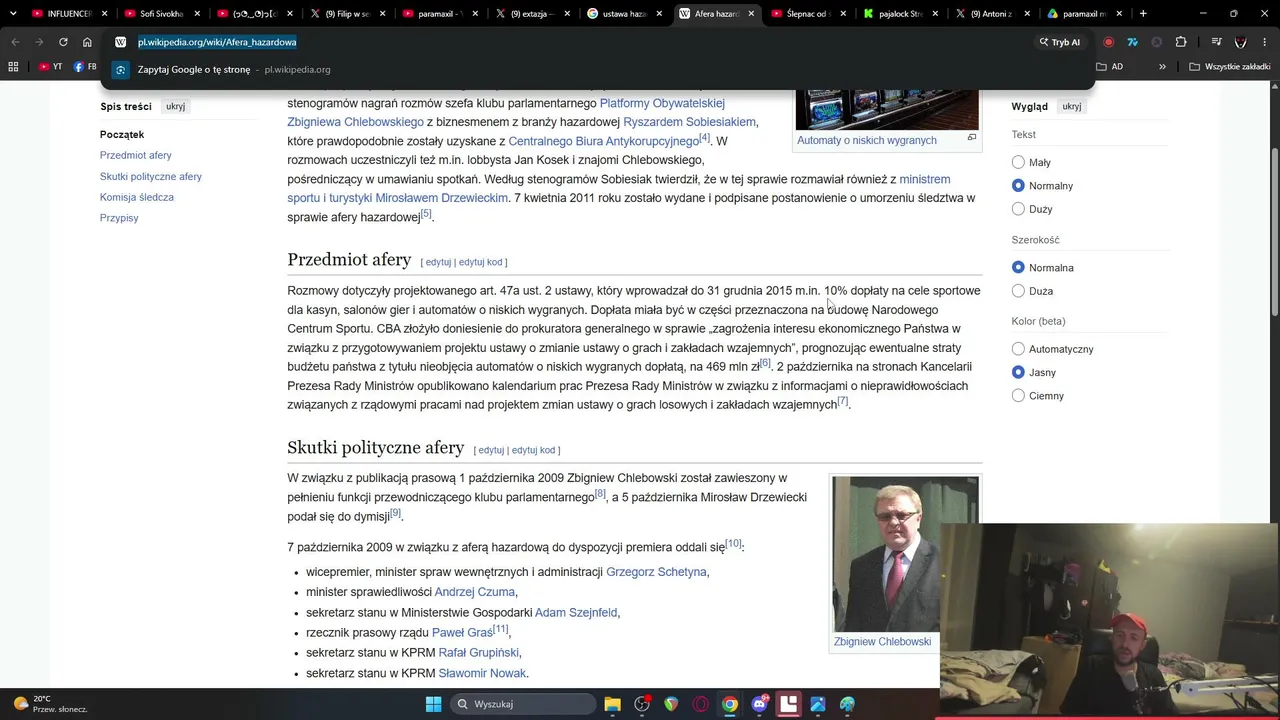1280x720 pixels.
Task: Open the Windows Start menu
Action: click(x=433, y=704)
